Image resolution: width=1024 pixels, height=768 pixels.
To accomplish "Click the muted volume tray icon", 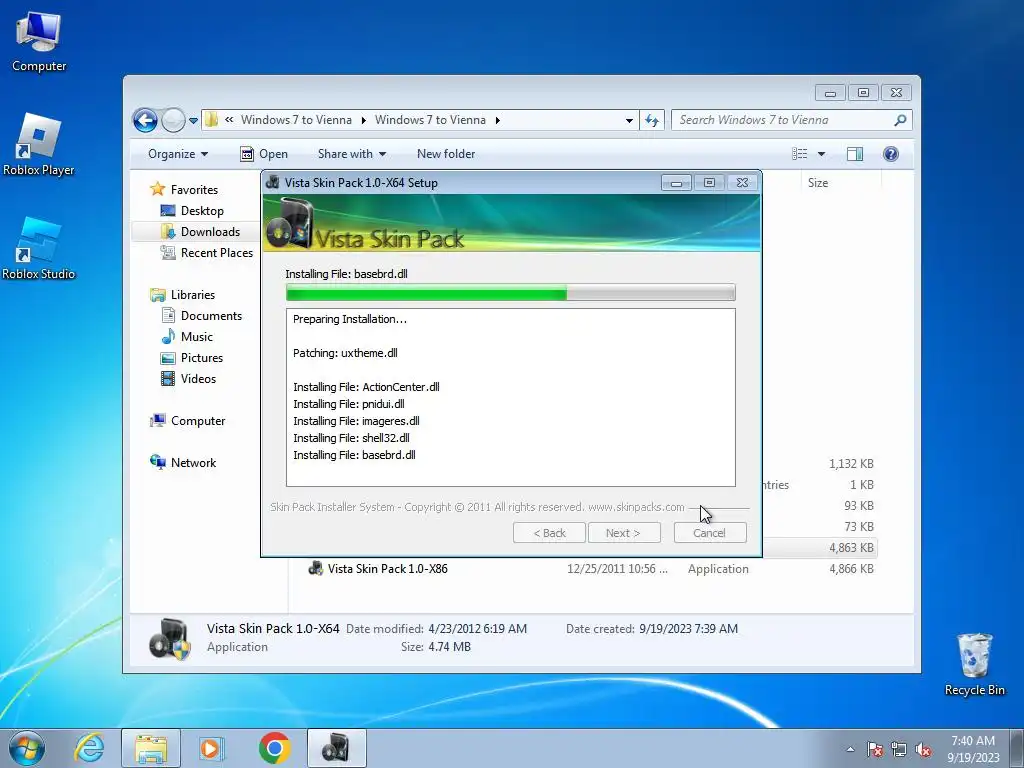I will pos(923,749).
